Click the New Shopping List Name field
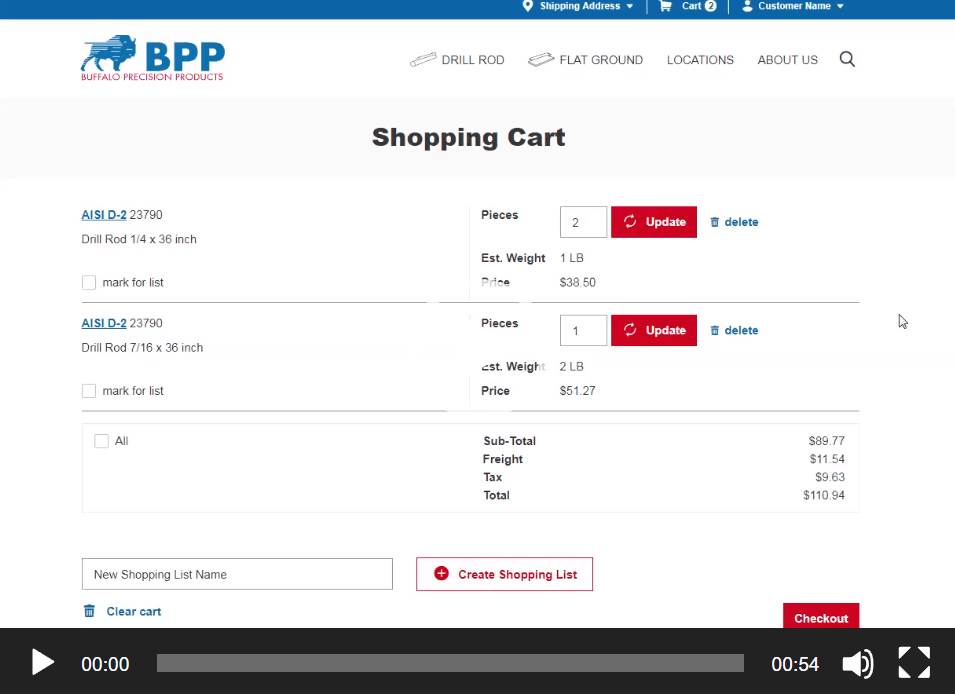 [237, 574]
